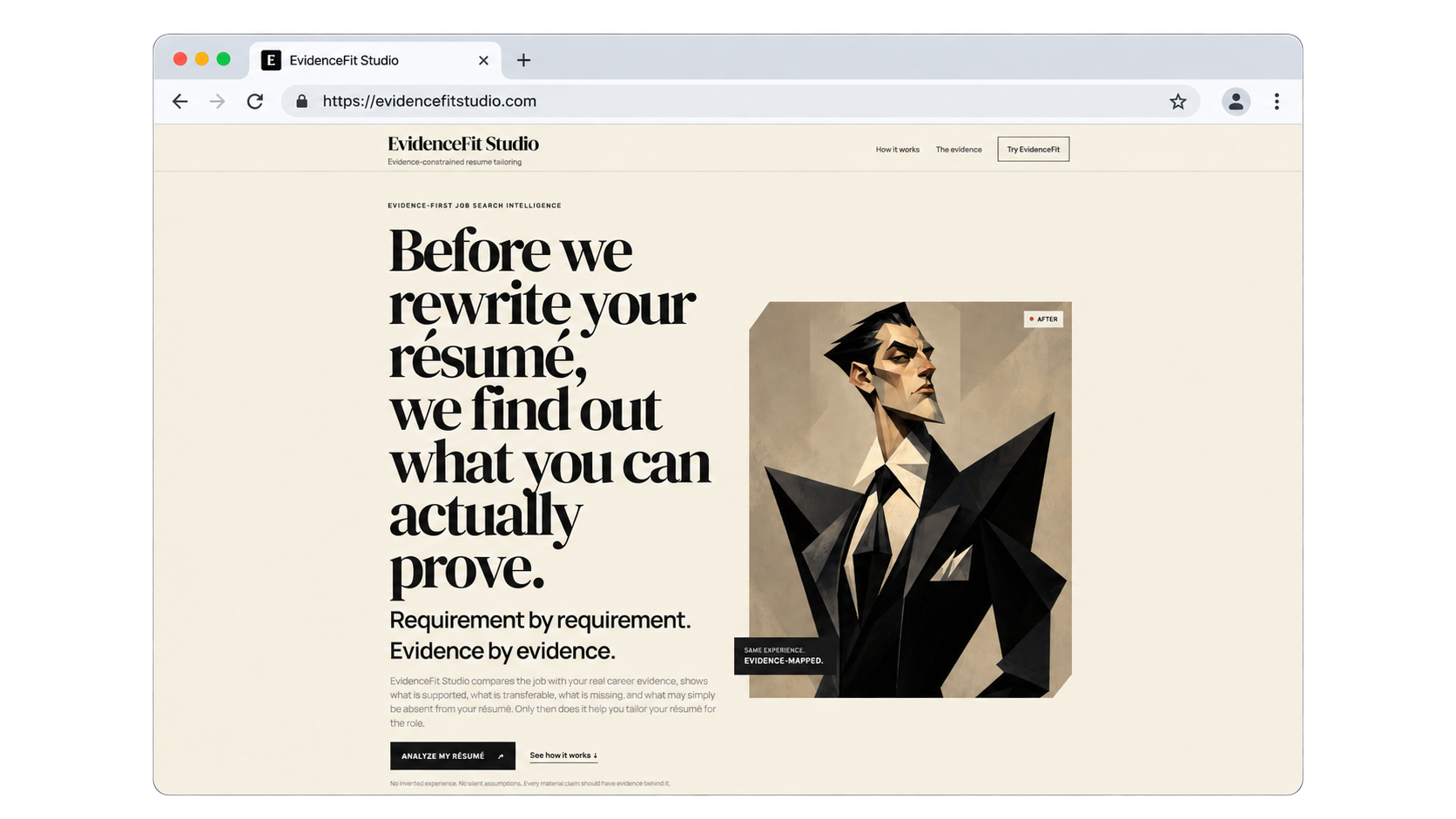The image size is (1456, 819).
Task: Click the Try EvidenceFit button
Action: click(1034, 150)
